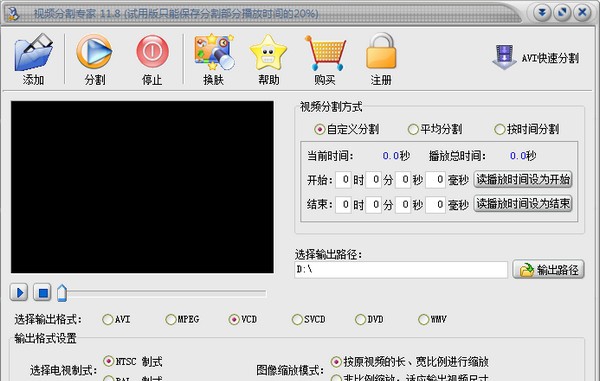This screenshot has height=381, width=600.
Task: Click the 输出路径 browse button
Action: click(548, 270)
